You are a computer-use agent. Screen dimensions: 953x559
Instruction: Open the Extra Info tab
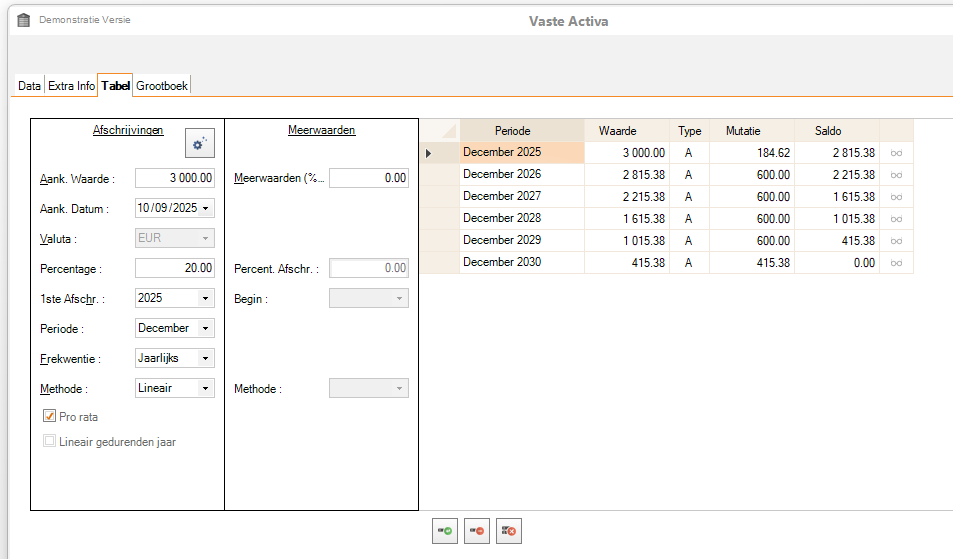pyautogui.click(x=72, y=86)
